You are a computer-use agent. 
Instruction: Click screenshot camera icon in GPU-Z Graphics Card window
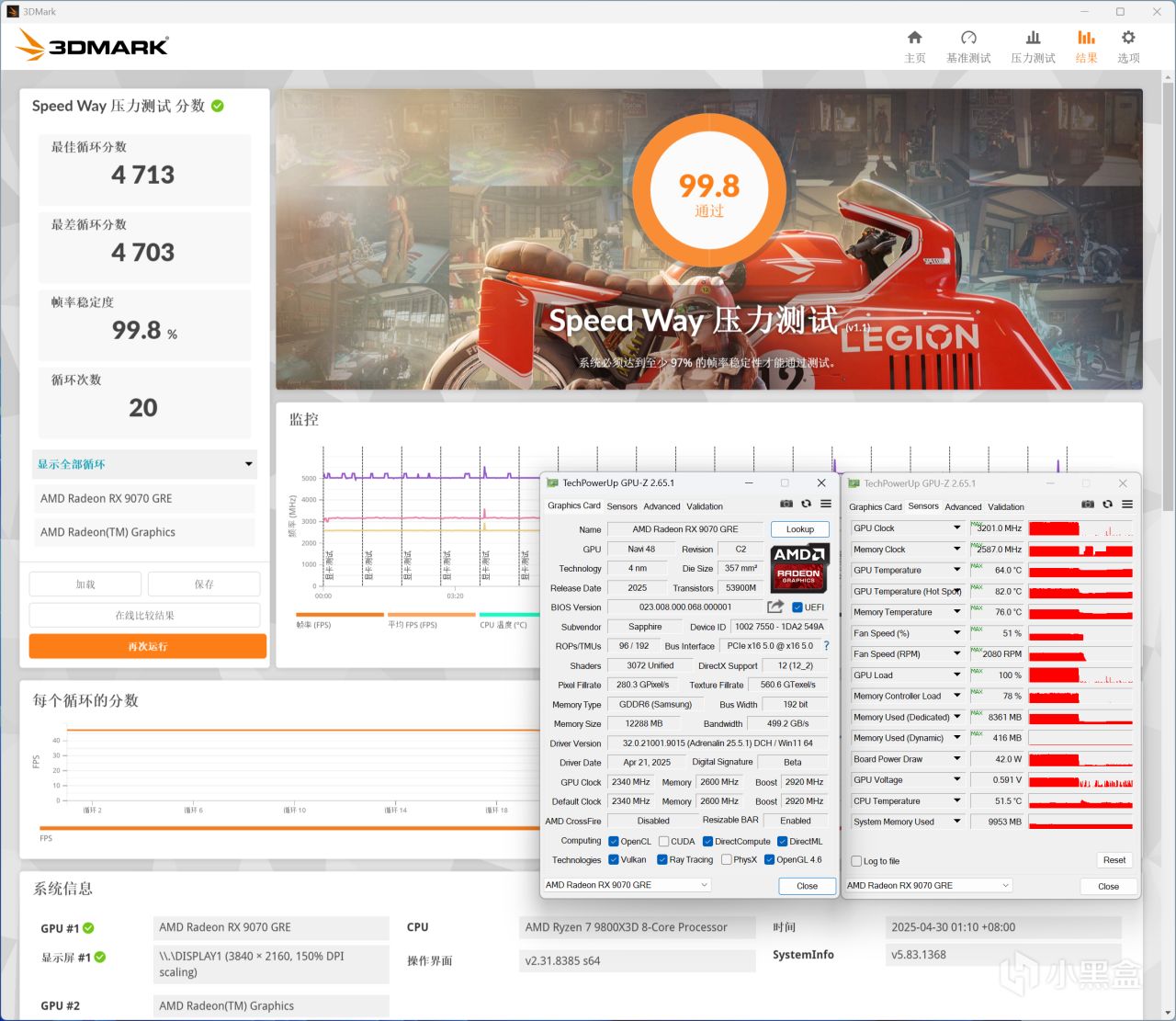[786, 504]
